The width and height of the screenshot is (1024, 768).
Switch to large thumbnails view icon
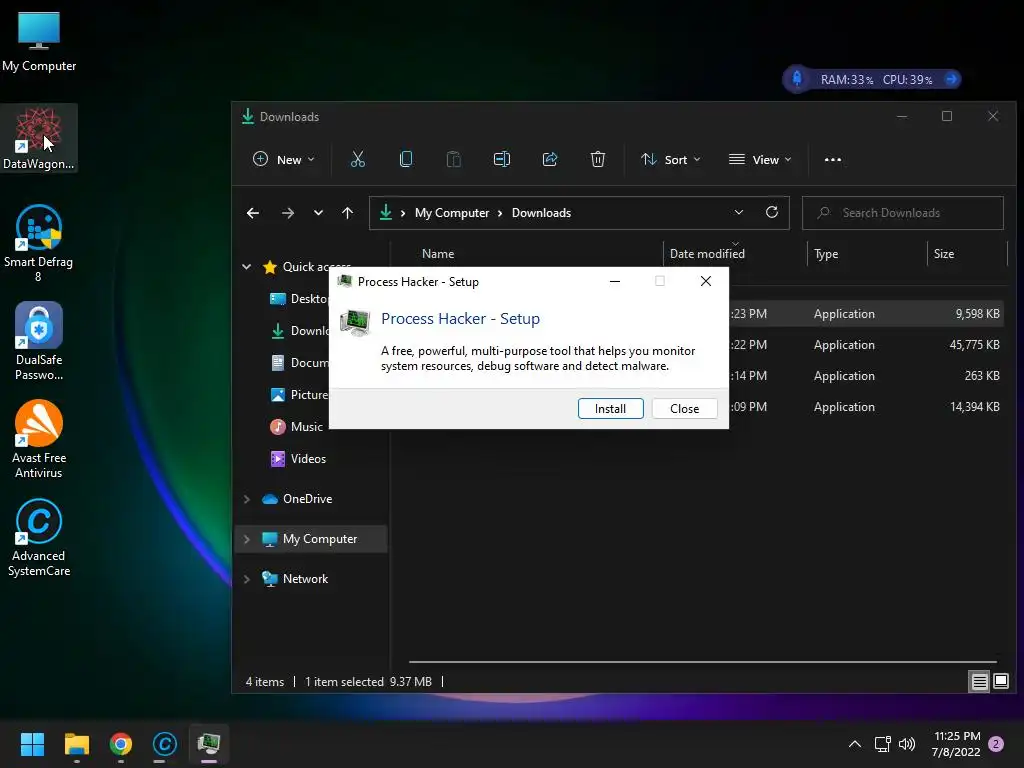coord(1000,682)
